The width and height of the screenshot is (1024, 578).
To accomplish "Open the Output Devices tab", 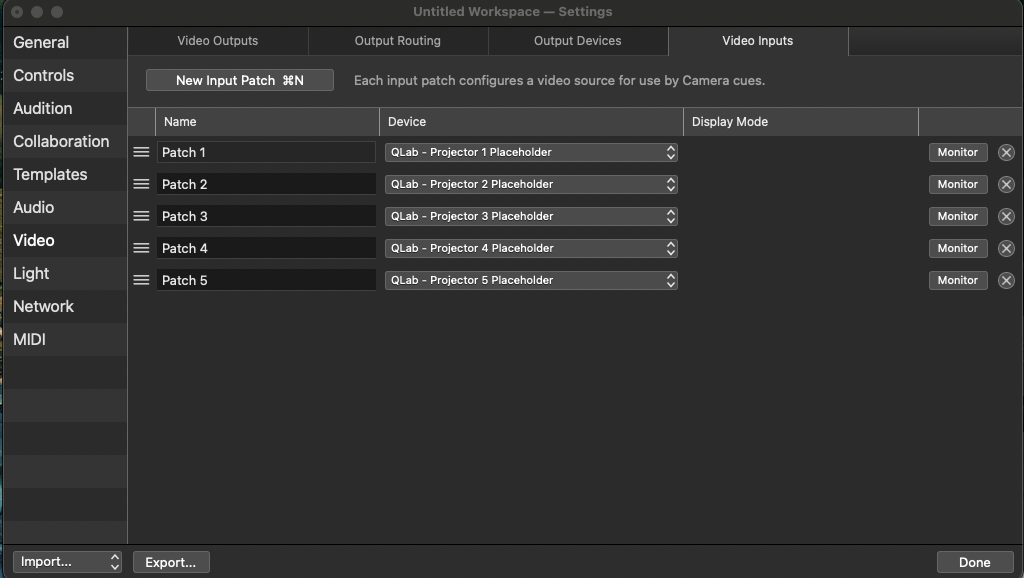I will click(578, 41).
